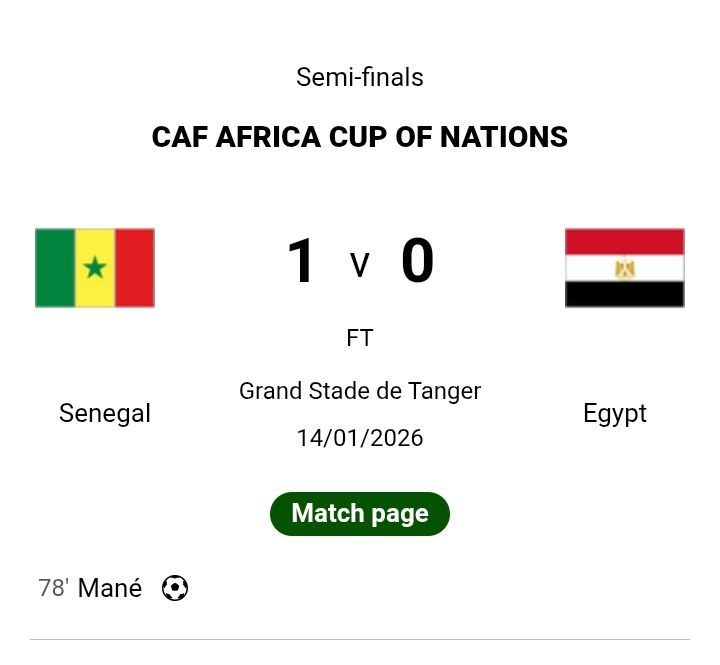Click the Semi-finals round label
The height and width of the screenshot is (665, 720).
tap(360, 77)
